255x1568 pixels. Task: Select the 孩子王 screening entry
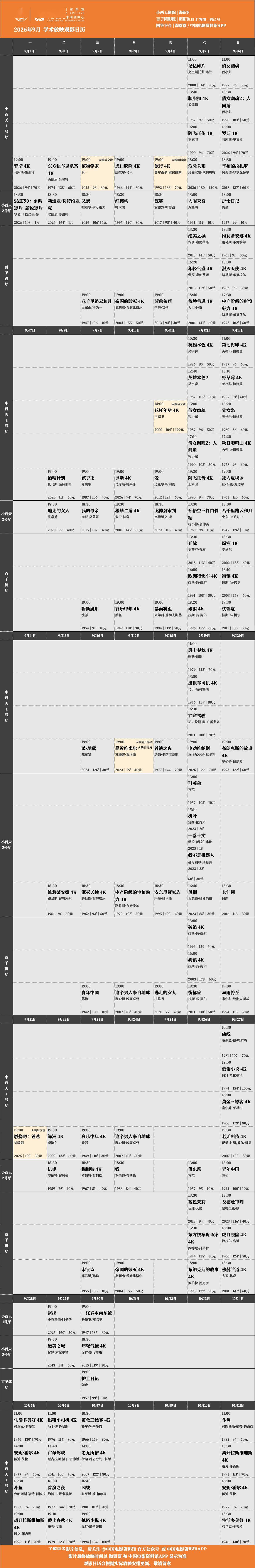[97, 484]
